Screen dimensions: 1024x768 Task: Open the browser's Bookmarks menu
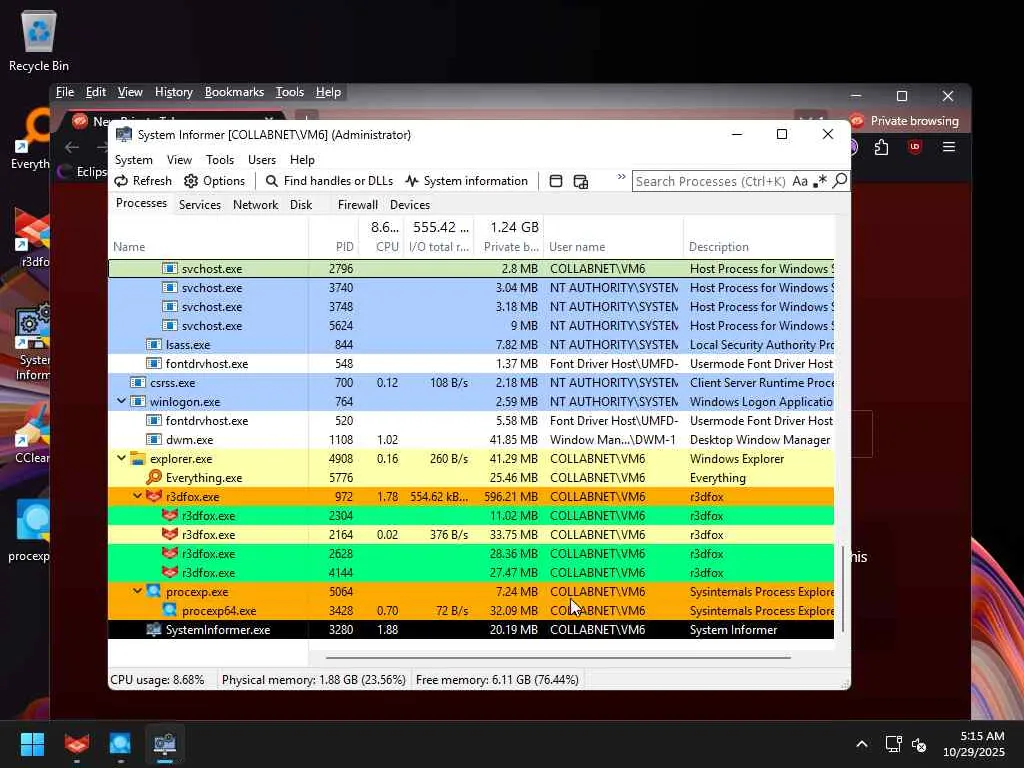coord(234,92)
